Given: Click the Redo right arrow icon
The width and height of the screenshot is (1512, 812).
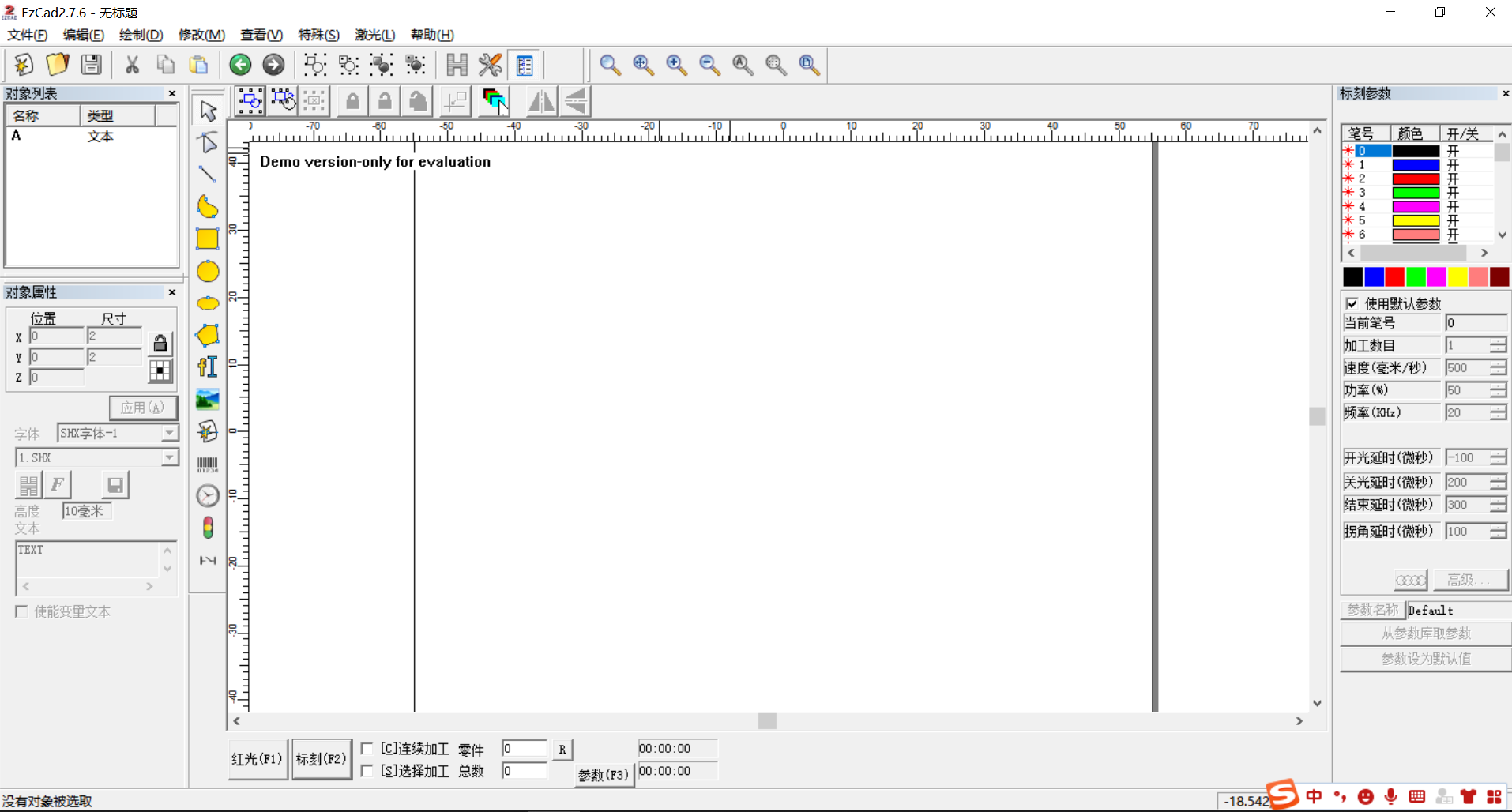Looking at the screenshot, I should point(273,65).
